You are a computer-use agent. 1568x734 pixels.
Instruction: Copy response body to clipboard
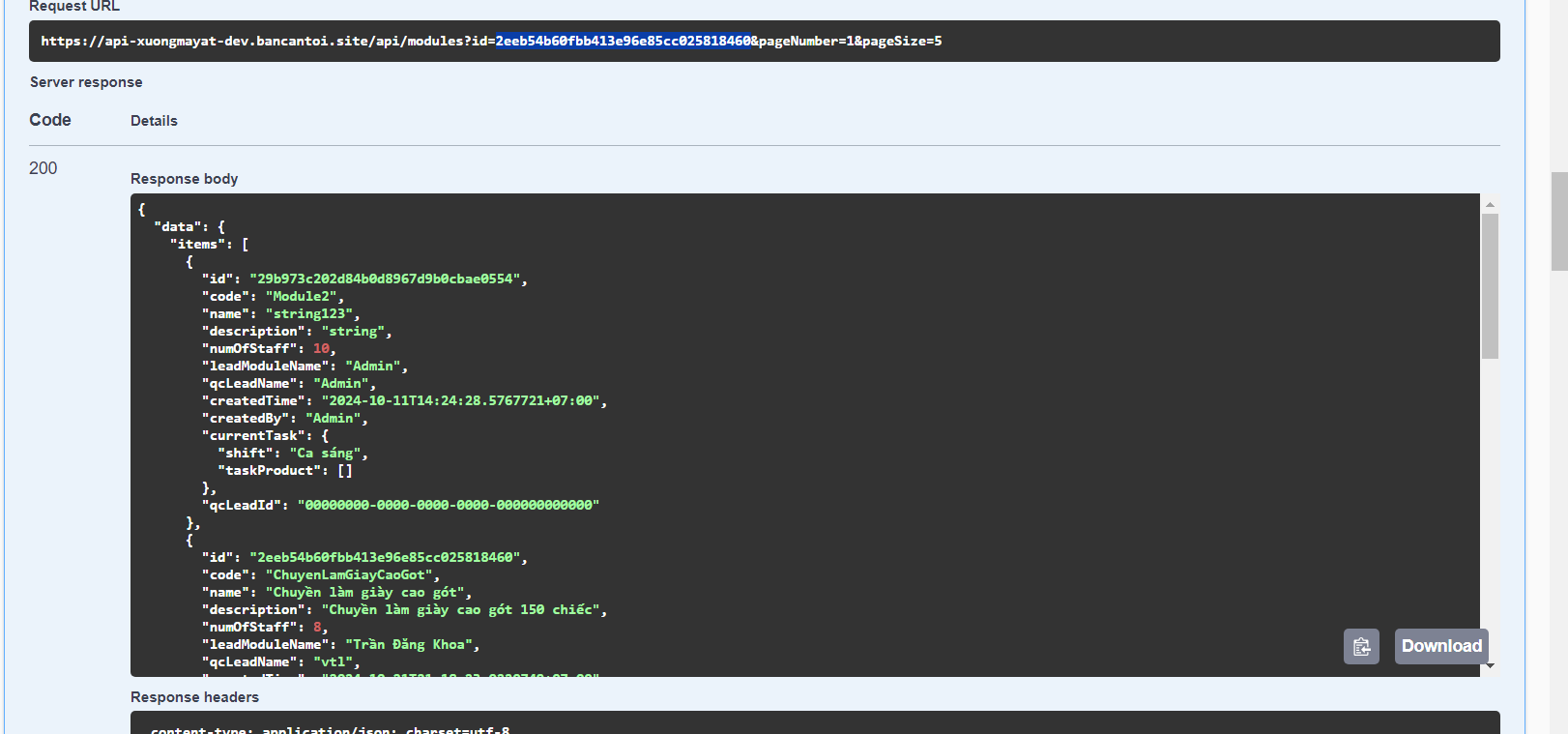(x=1361, y=646)
